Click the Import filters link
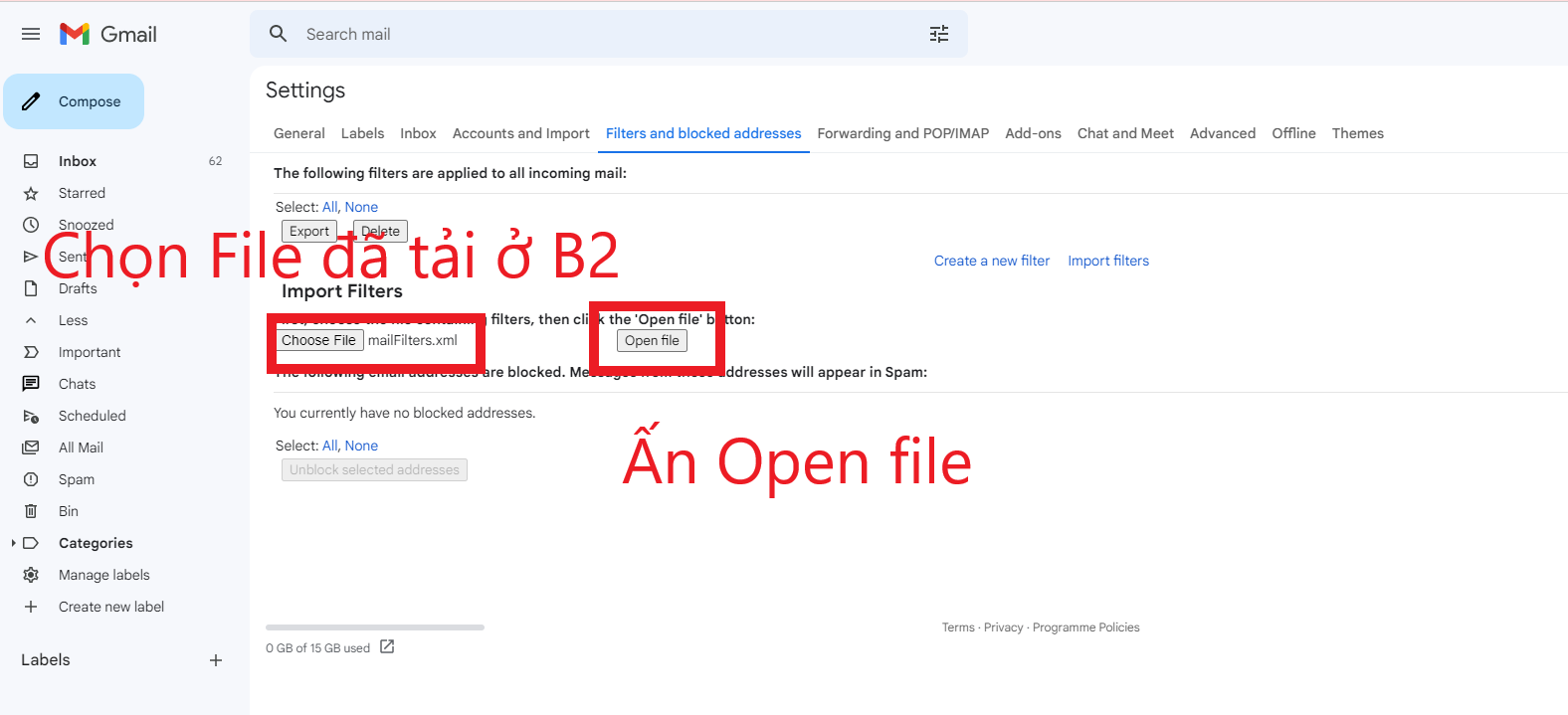This screenshot has height=715, width=1568. pos(1107,261)
